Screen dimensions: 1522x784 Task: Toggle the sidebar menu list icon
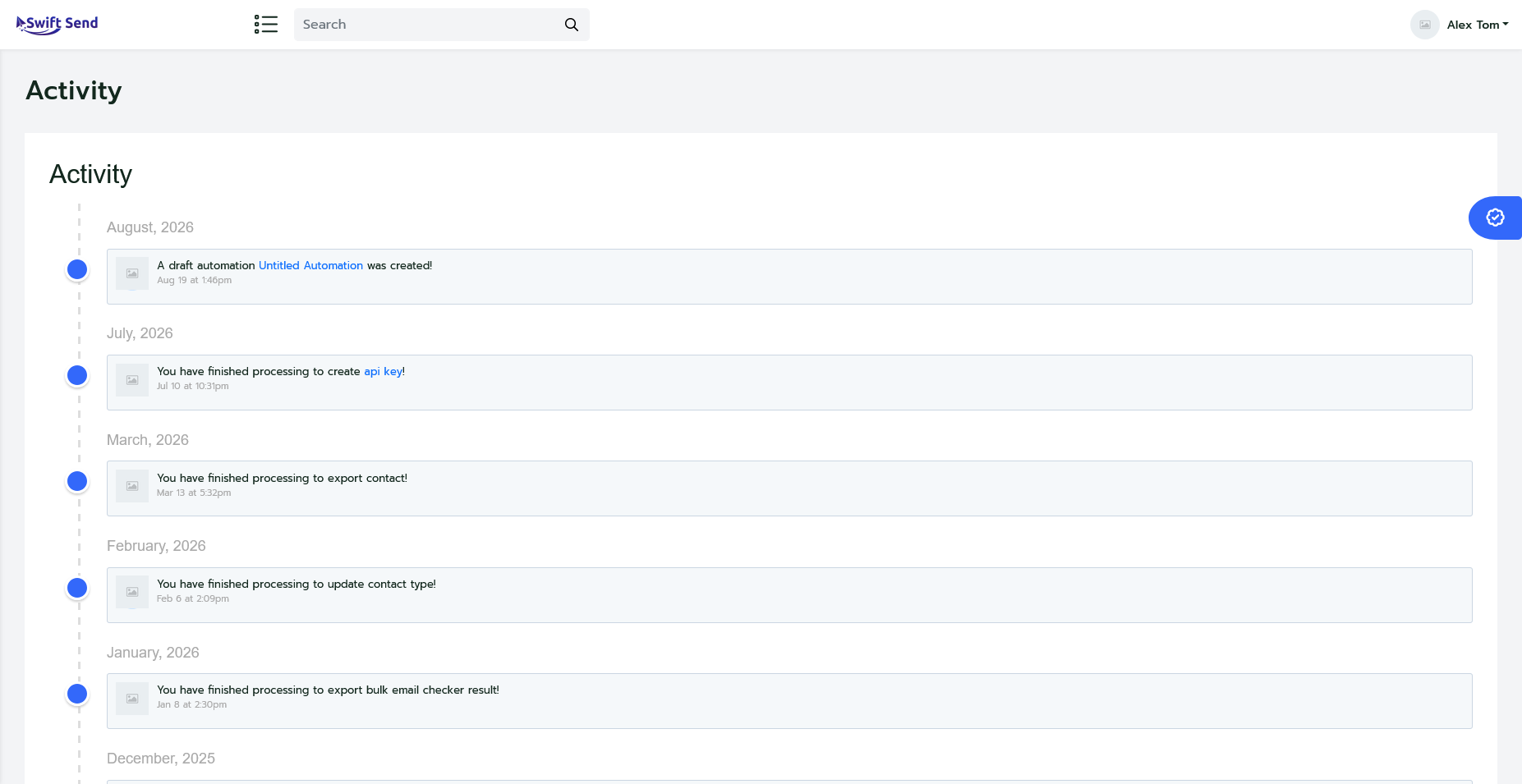tap(265, 25)
